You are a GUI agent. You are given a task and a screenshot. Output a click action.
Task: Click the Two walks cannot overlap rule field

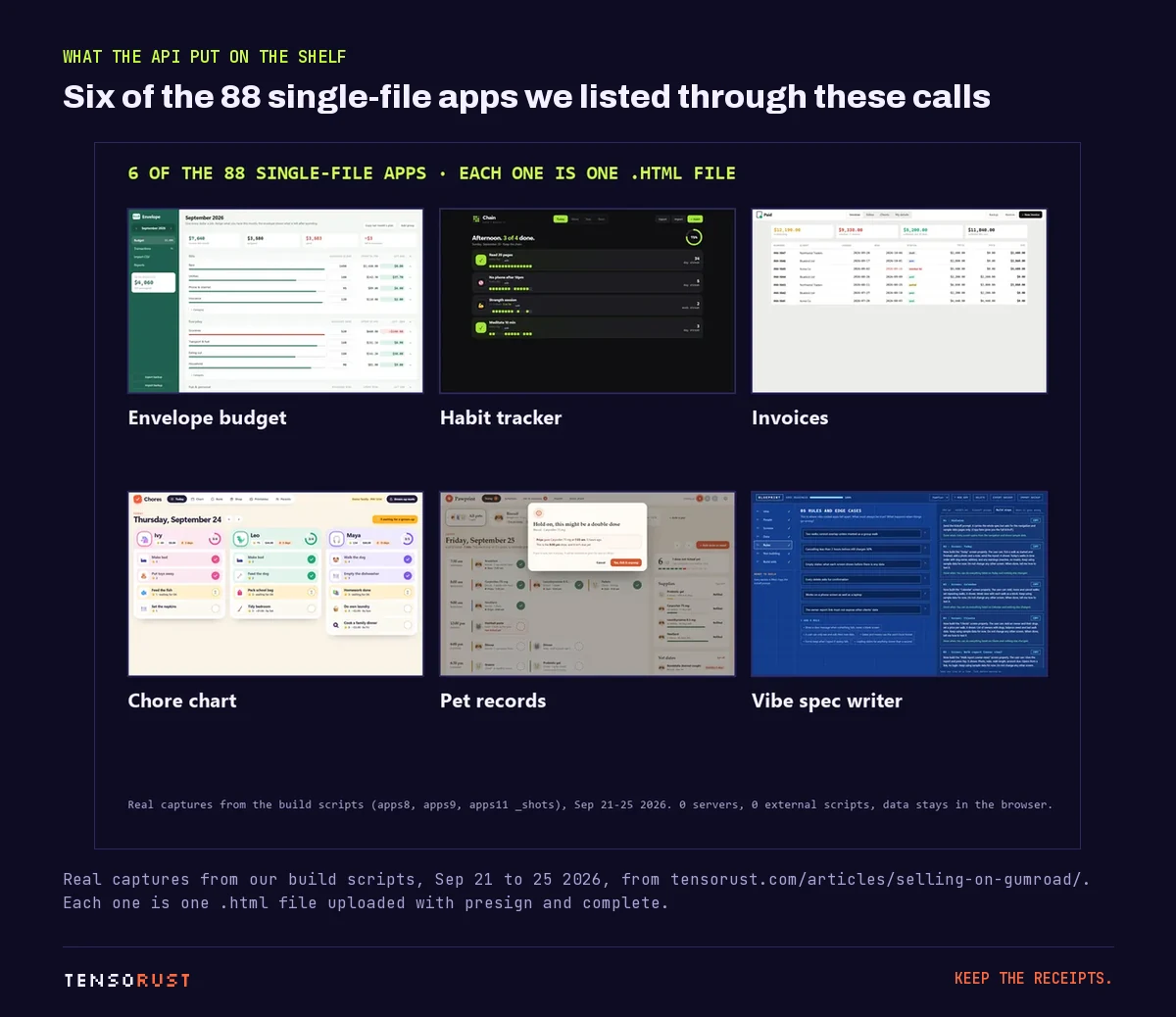[x=862, y=534]
